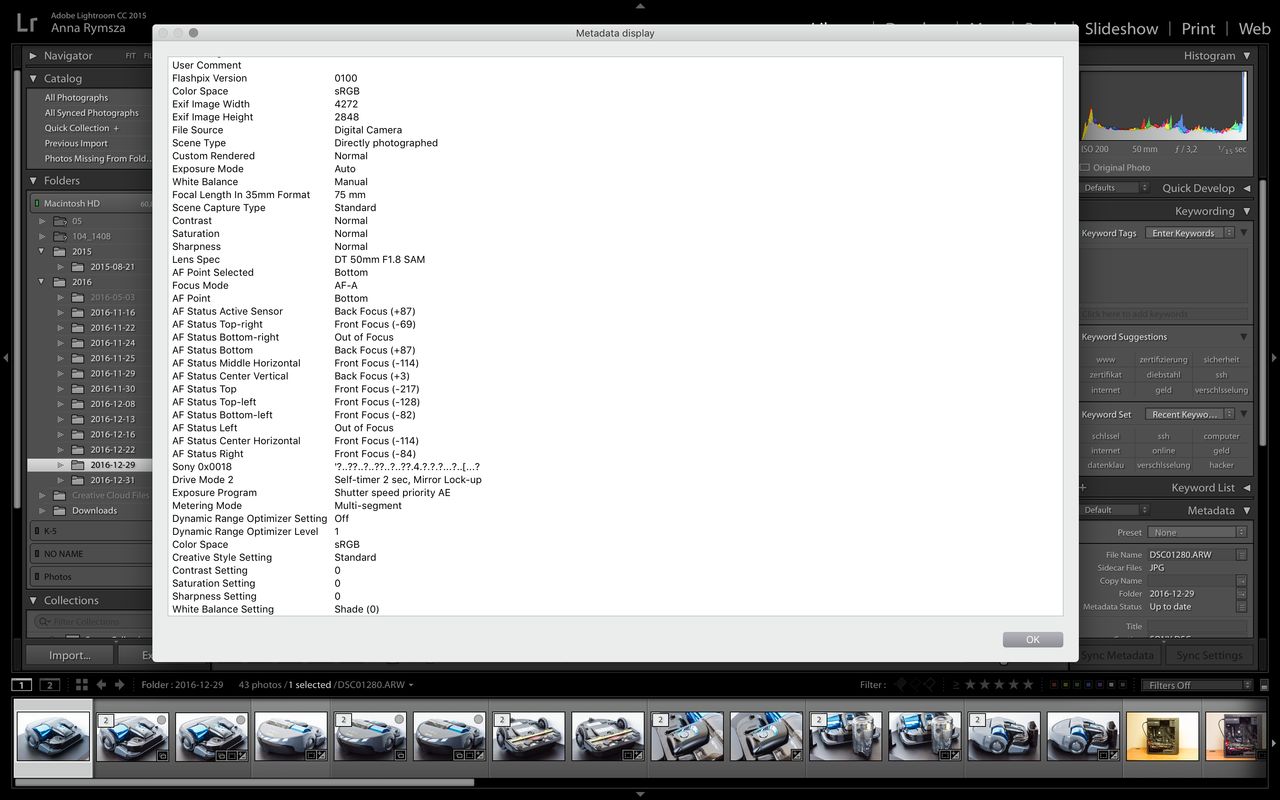Open Grid view from filmstrip bar
The width and height of the screenshot is (1280, 800).
click(x=82, y=685)
